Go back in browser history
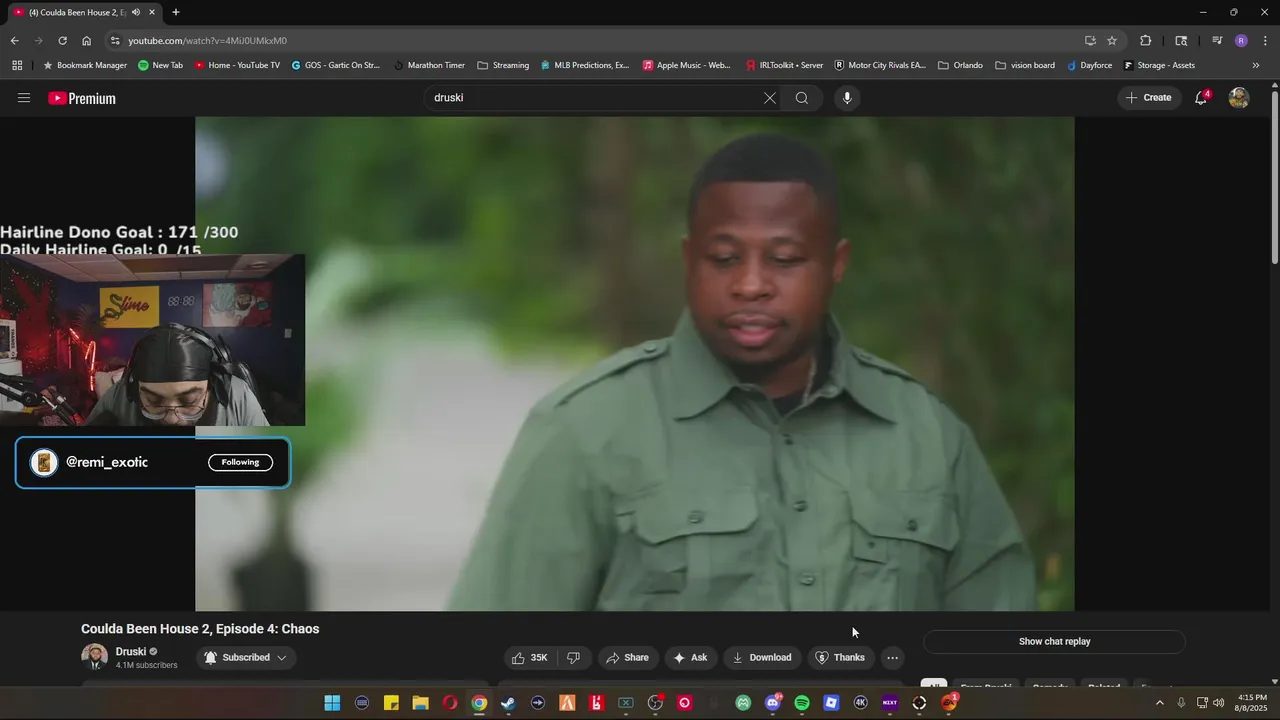 14,40
